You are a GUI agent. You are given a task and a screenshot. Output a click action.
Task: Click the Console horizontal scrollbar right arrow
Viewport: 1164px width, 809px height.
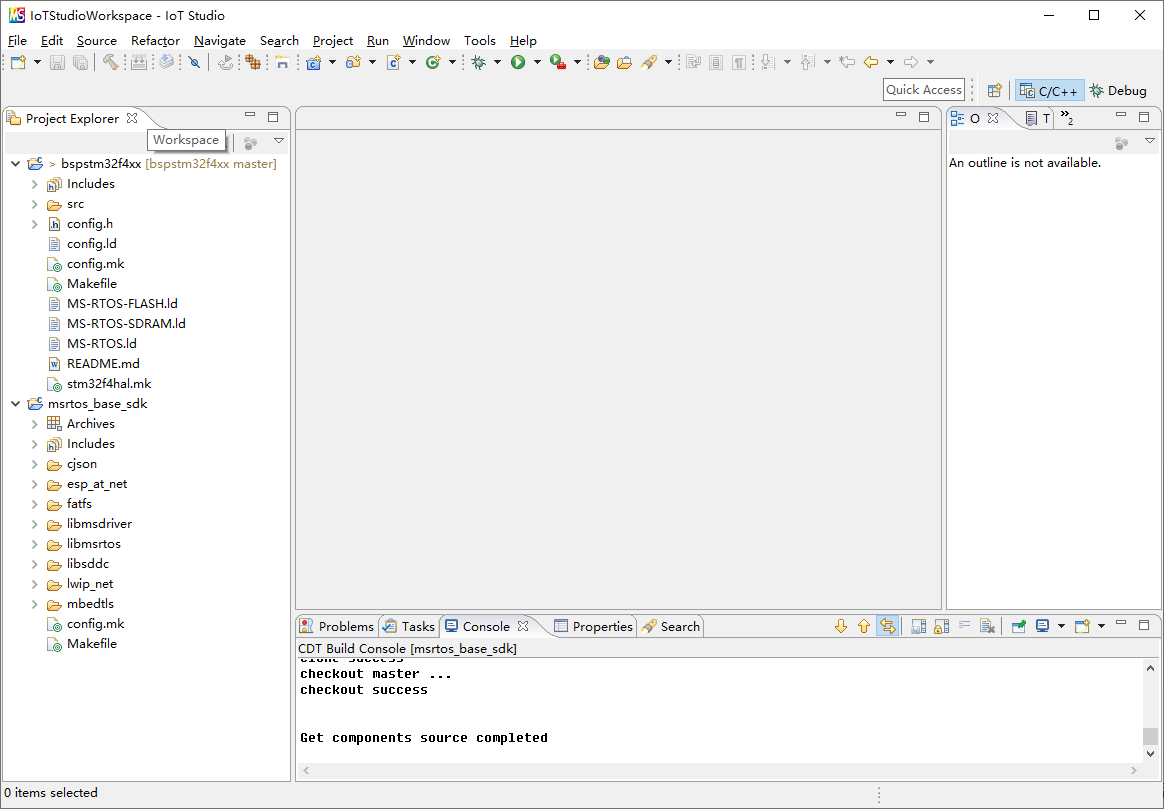pos(1134,770)
